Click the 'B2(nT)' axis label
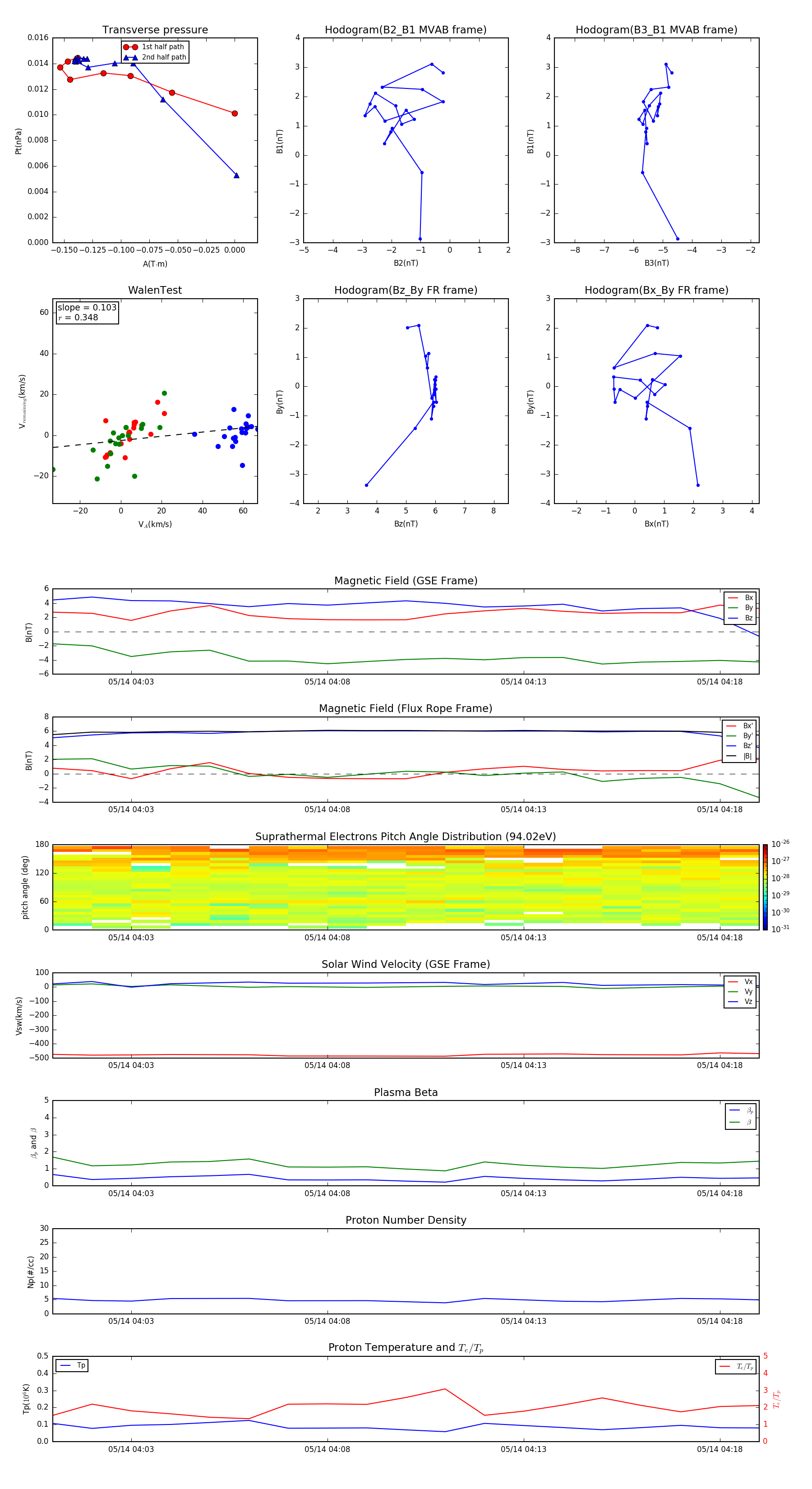Viewport: 812px width, 1489px height. pyautogui.click(x=406, y=263)
